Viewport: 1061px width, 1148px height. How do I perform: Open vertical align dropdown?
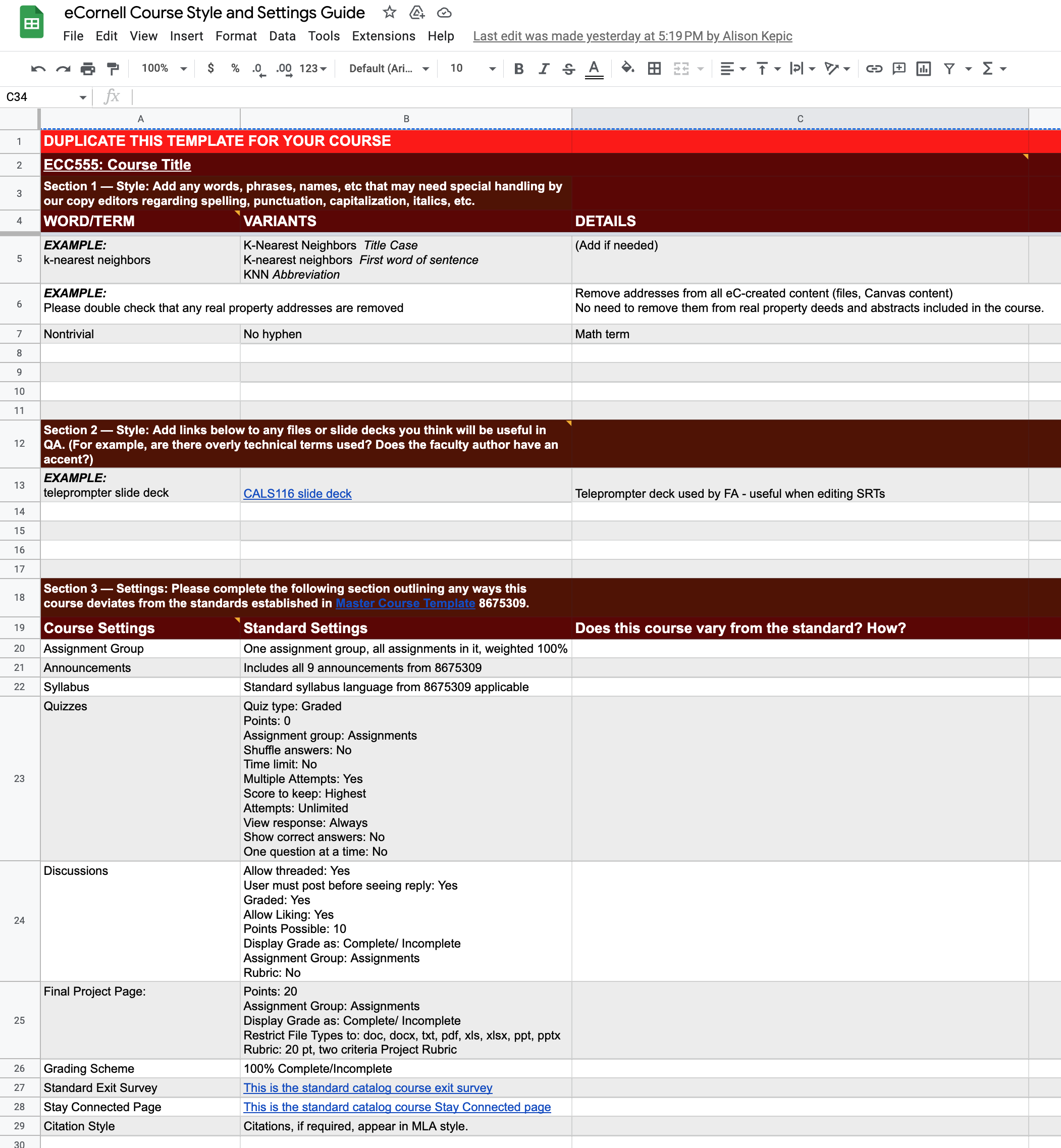(x=768, y=69)
